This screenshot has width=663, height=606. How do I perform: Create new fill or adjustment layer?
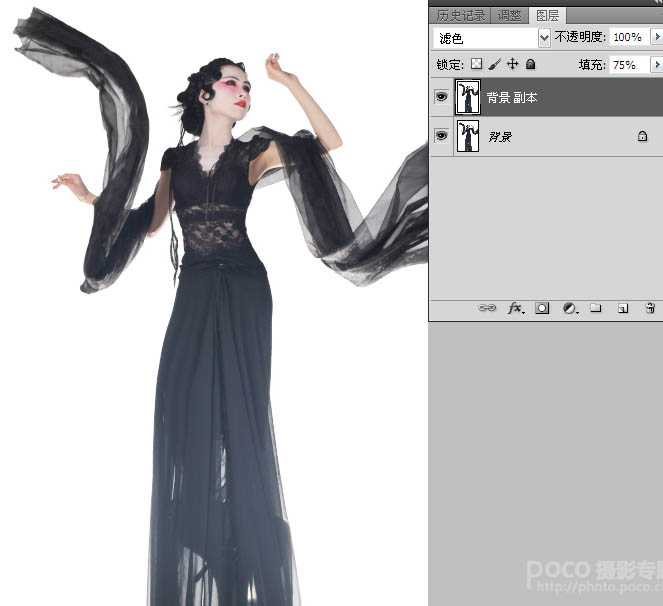(x=569, y=309)
